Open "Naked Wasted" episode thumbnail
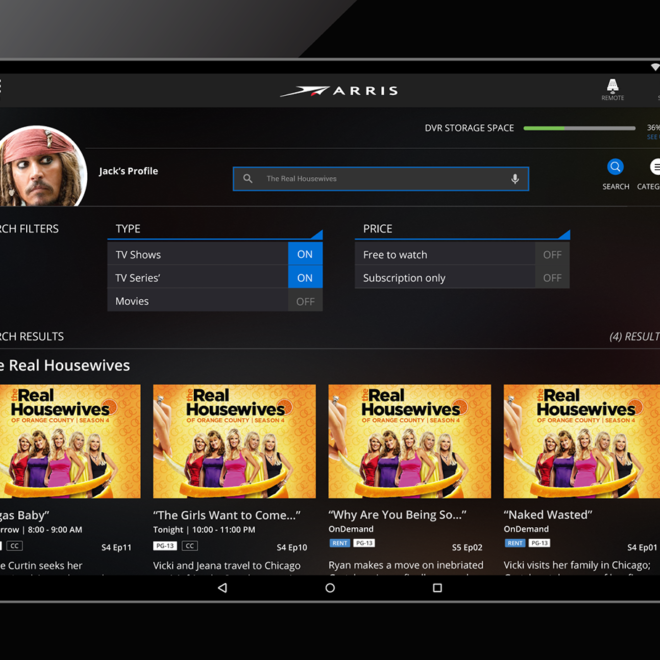 point(582,441)
